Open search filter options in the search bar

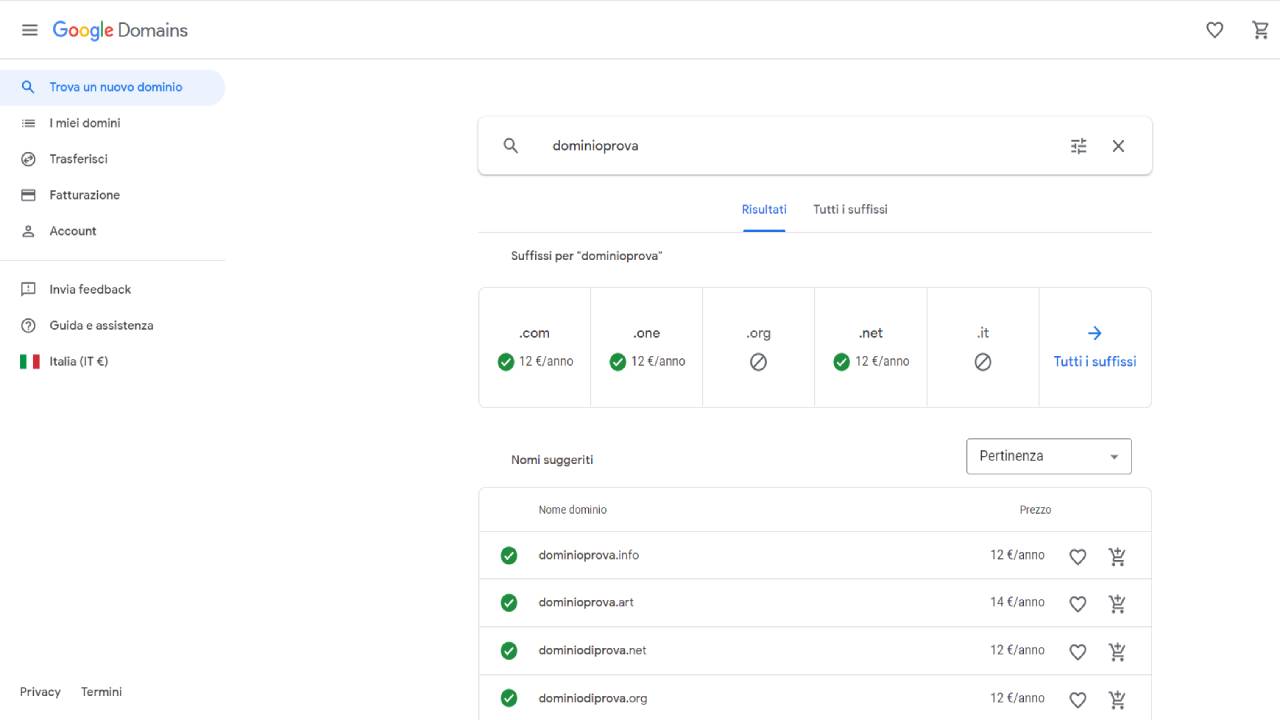1078,145
